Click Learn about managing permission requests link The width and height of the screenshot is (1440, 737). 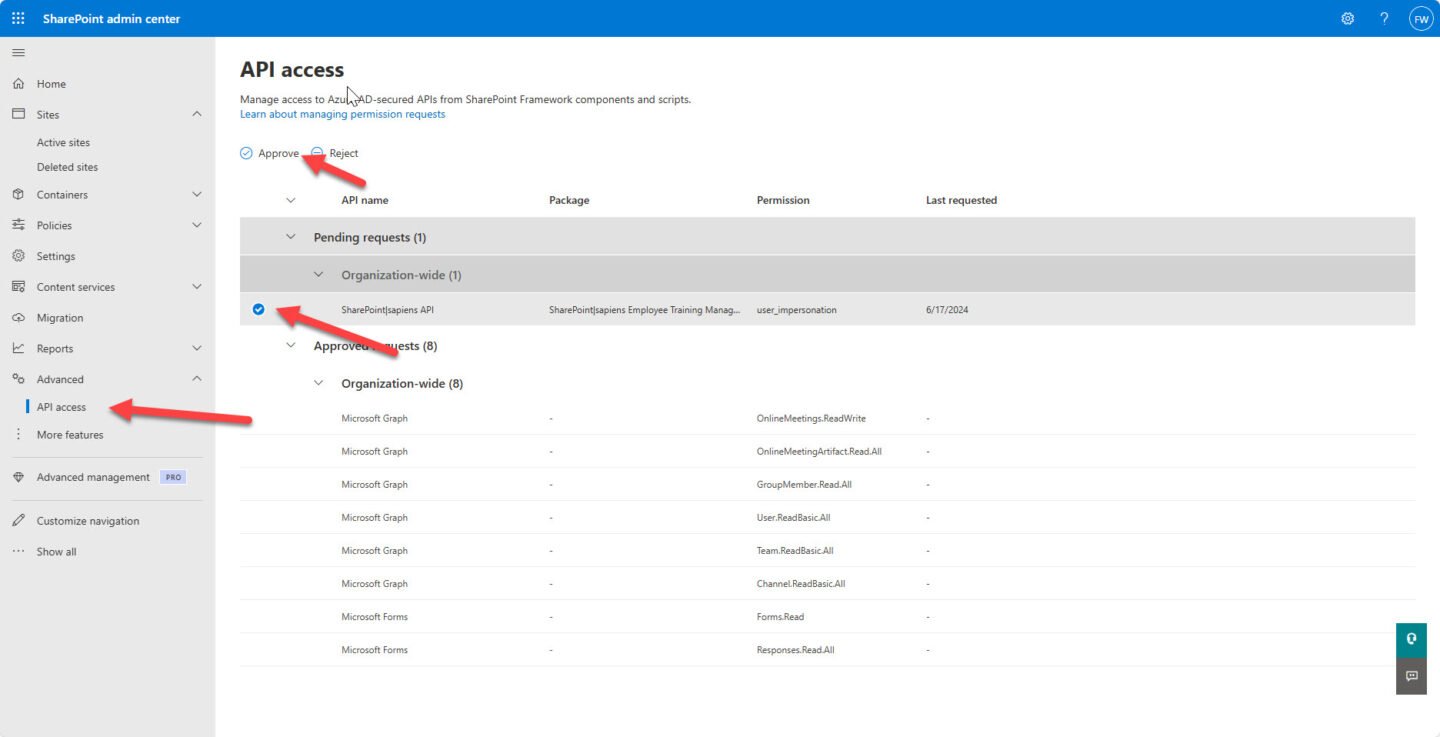coord(342,114)
